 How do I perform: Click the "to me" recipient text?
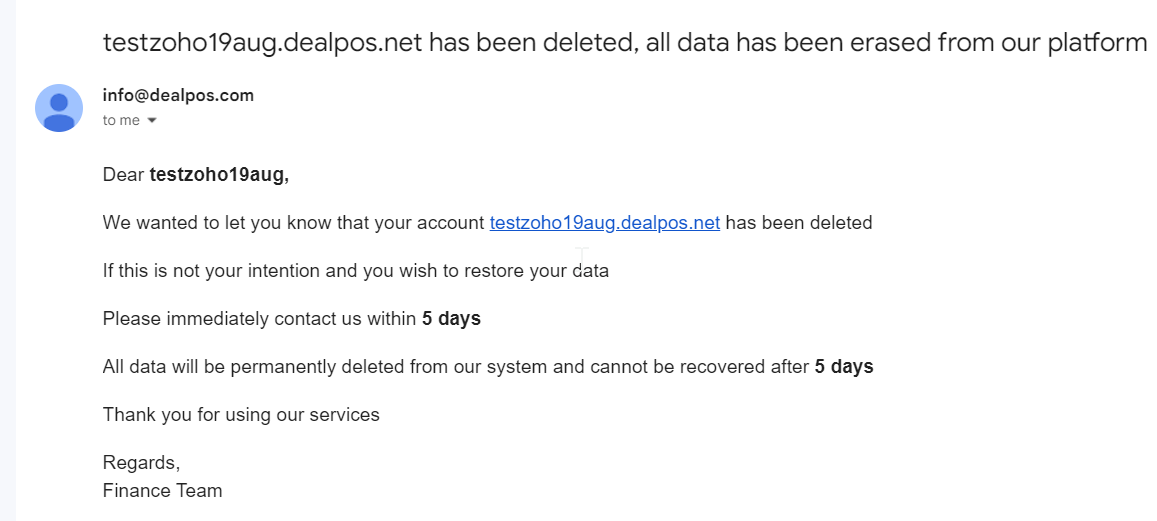[121, 120]
